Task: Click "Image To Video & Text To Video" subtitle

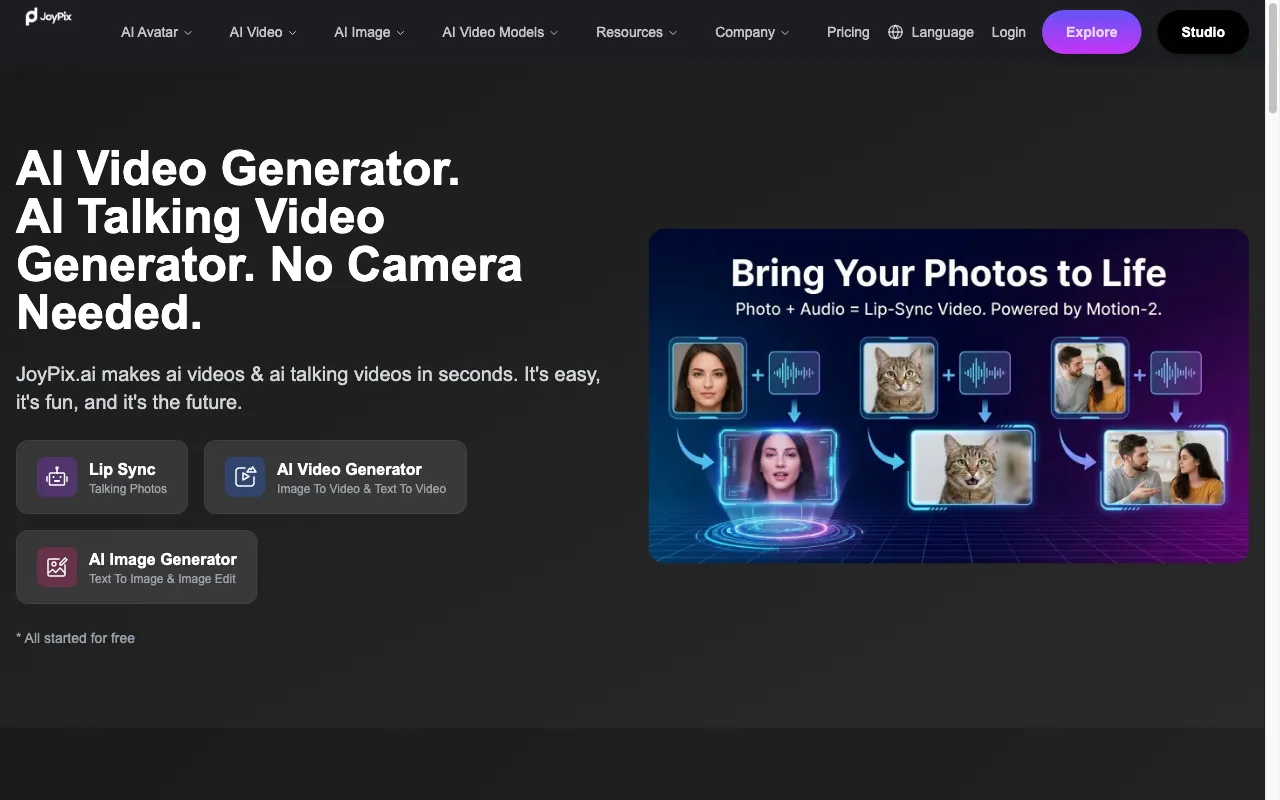Action: click(361, 489)
